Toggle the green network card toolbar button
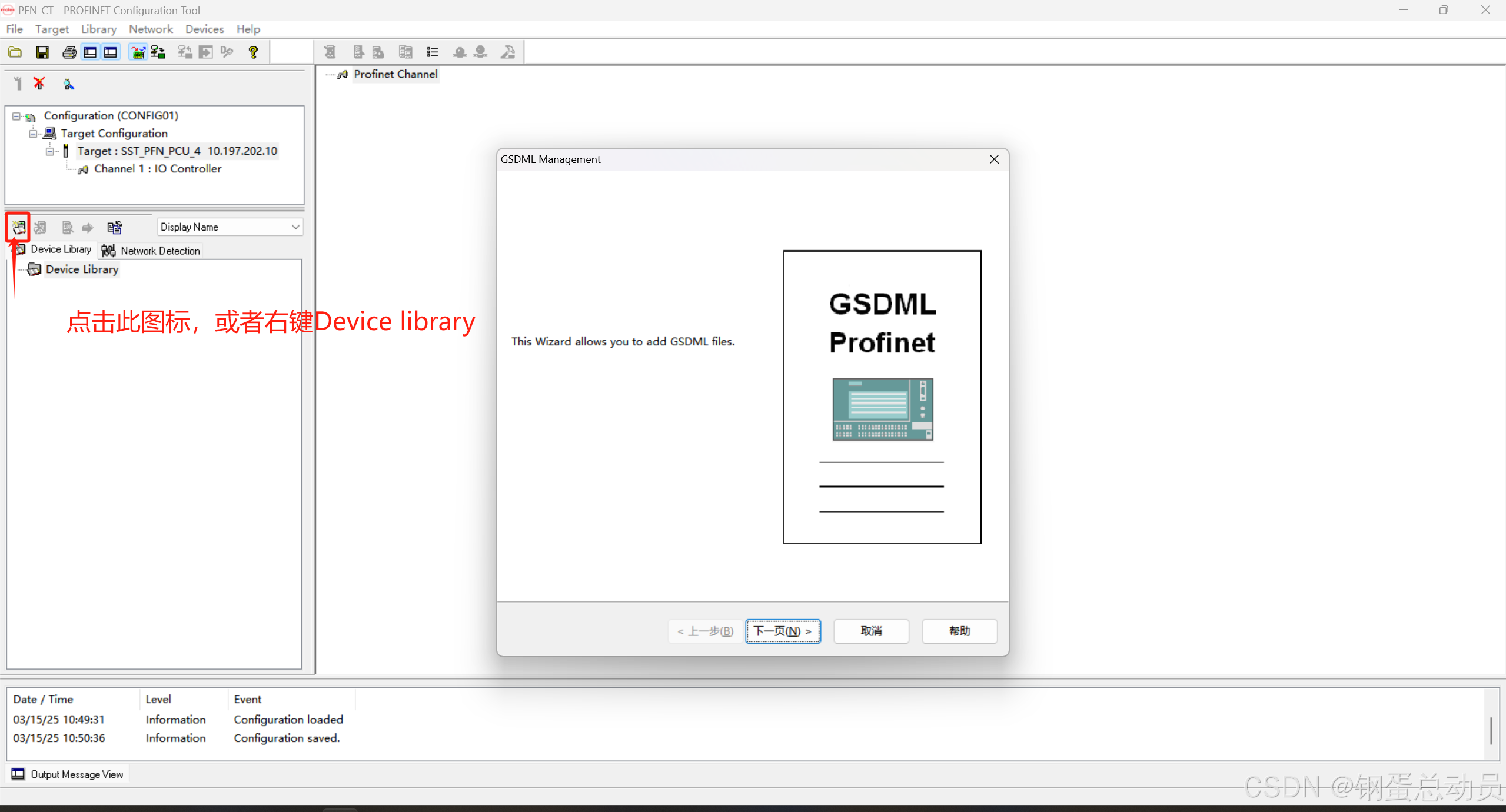 [138, 52]
